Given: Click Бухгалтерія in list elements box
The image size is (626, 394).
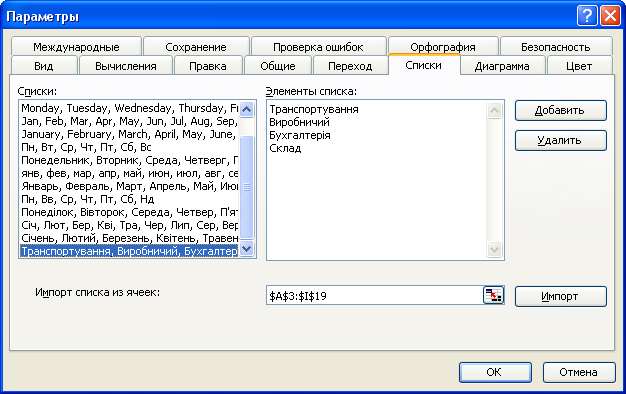Looking at the screenshot, I should 300,135.
